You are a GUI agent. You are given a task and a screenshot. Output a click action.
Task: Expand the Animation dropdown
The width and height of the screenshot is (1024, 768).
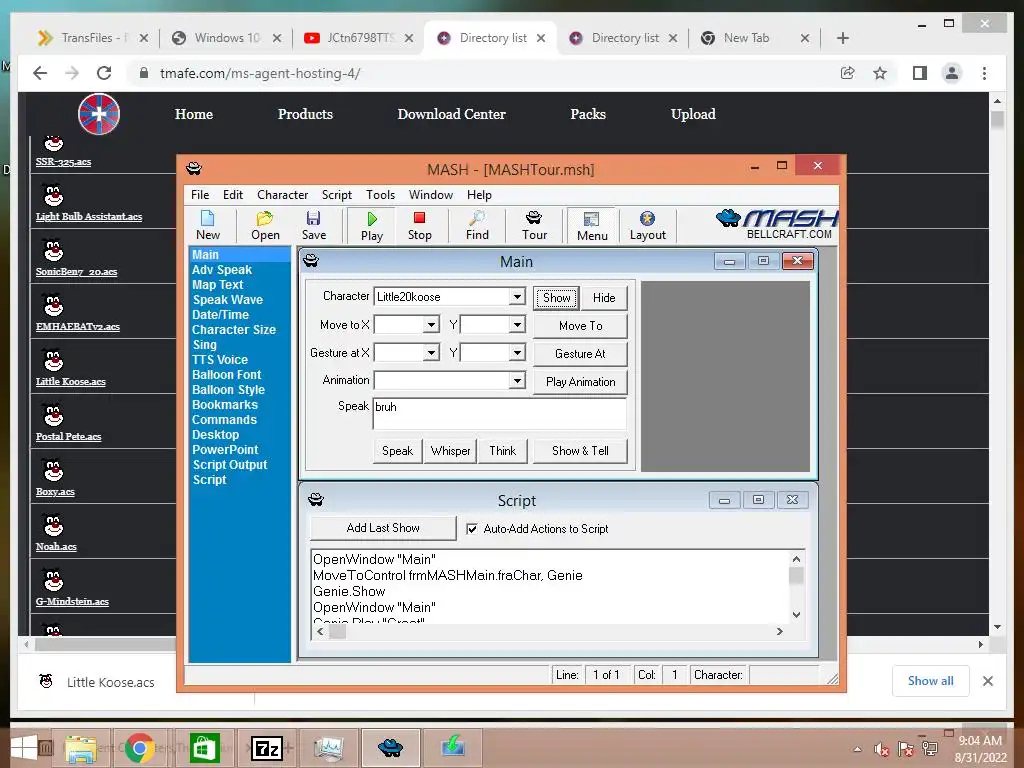(517, 380)
